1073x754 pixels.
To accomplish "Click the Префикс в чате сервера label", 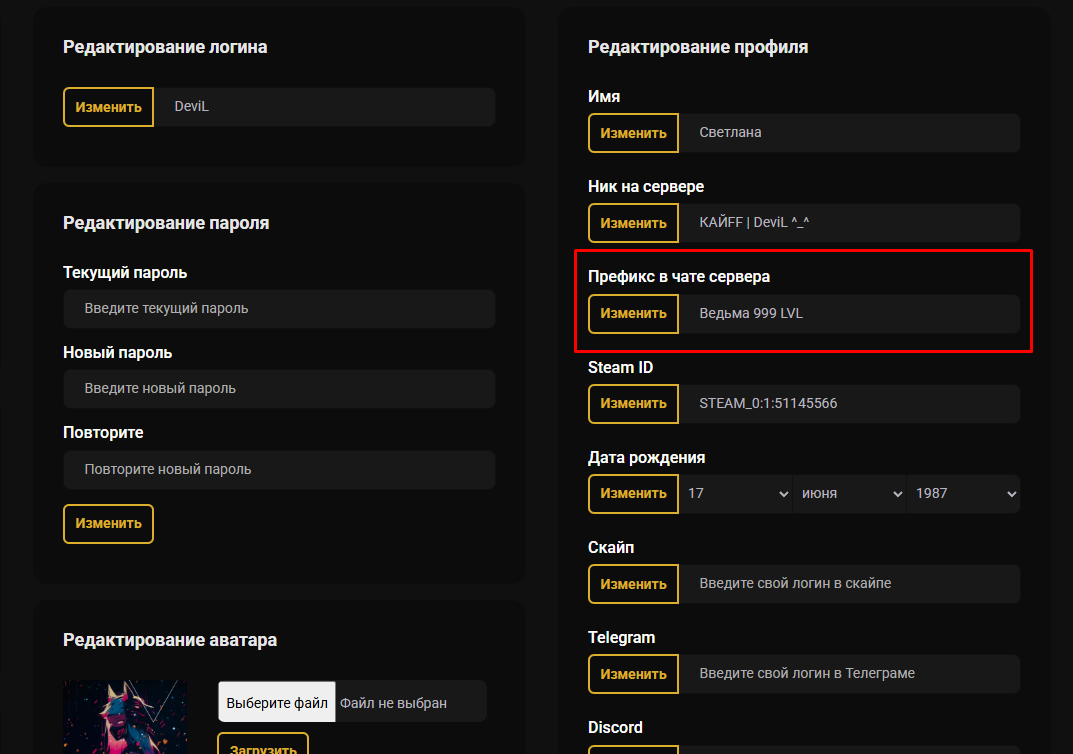I will pyautogui.click(x=679, y=276).
